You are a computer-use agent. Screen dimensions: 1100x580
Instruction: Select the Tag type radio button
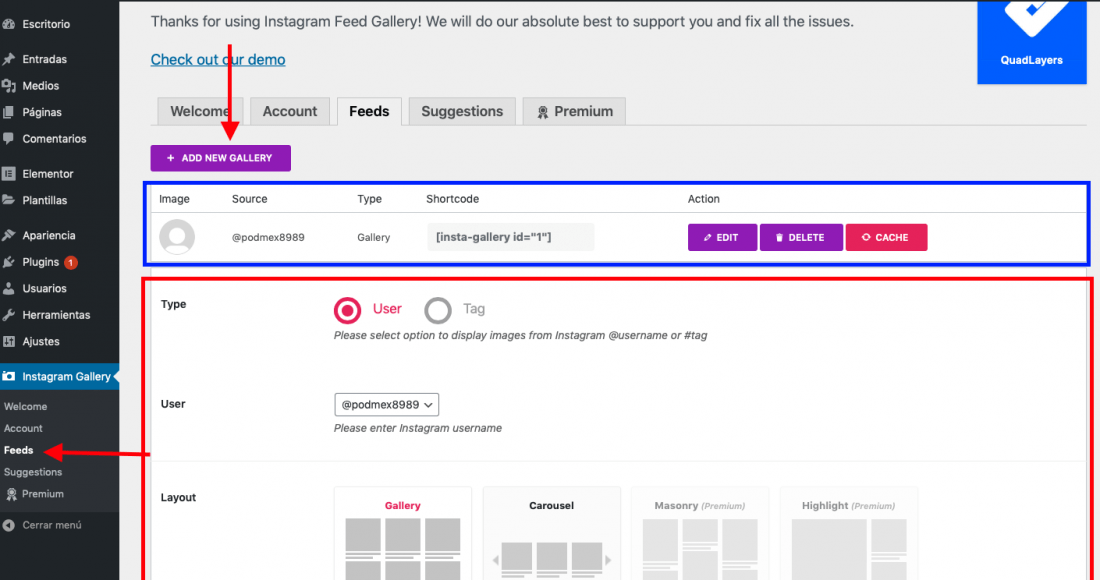[438, 310]
